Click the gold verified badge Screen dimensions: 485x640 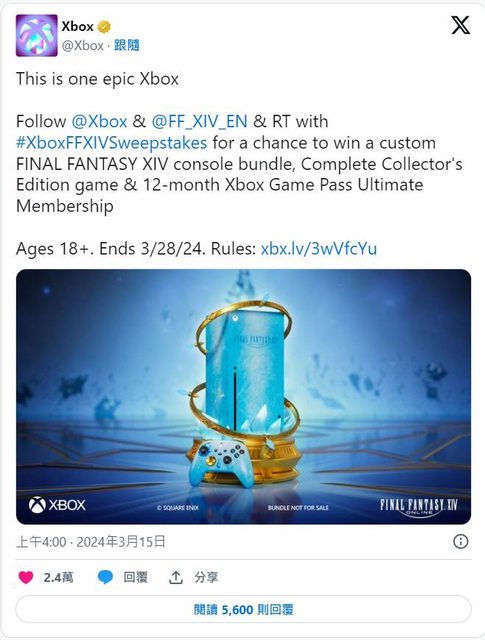coord(104,27)
